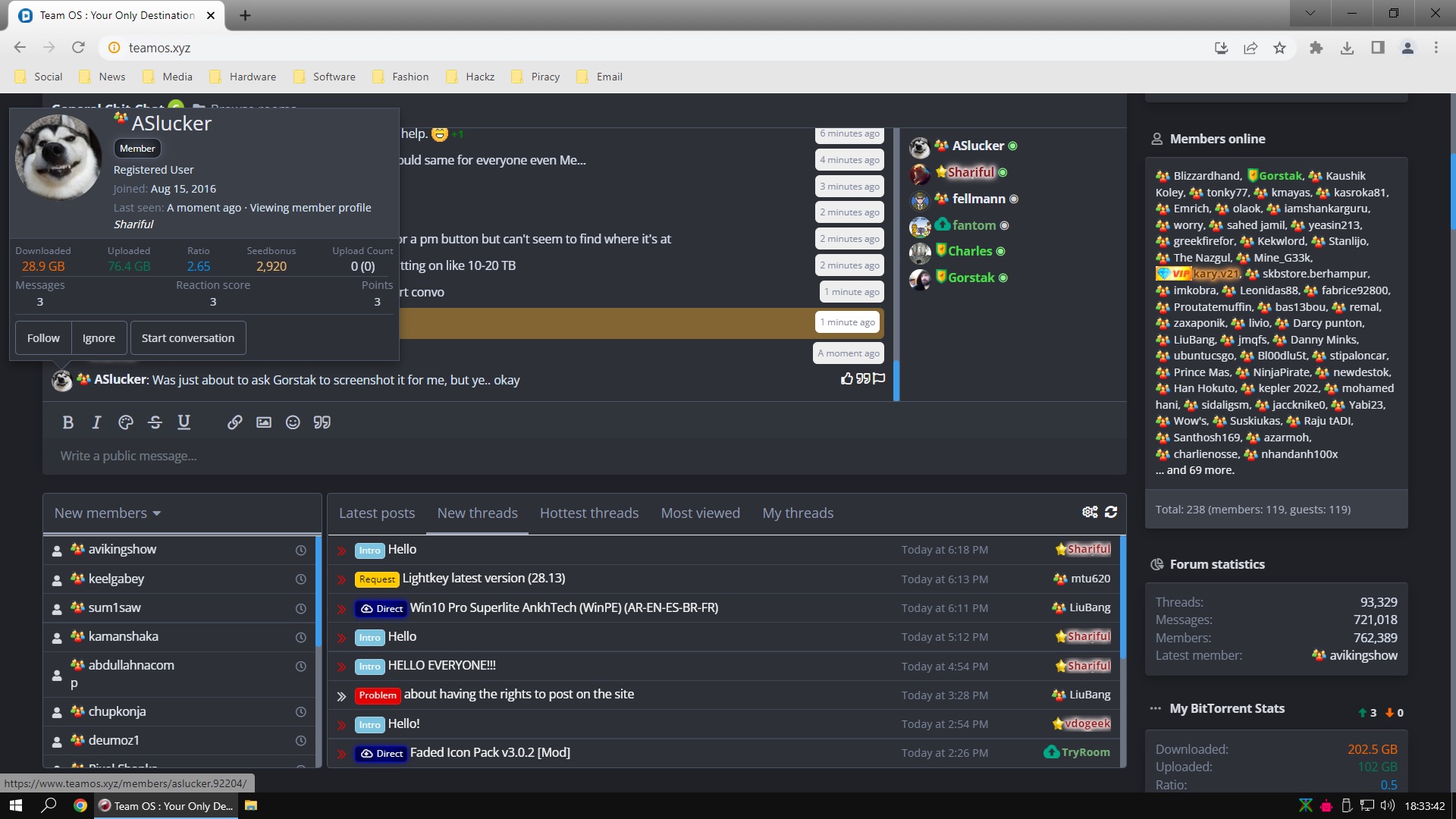Expand the New members dropdown
Screen dimensions: 1456x819
(108, 513)
